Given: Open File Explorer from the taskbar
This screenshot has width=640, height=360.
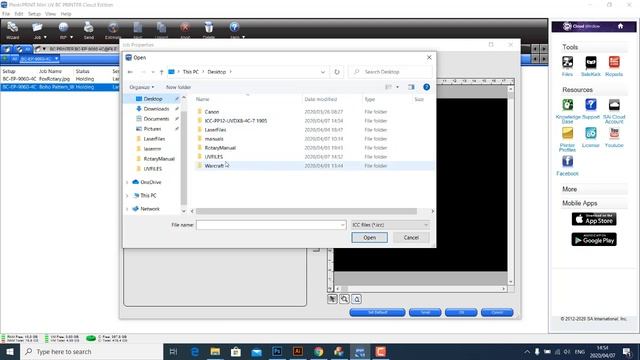Looking at the screenshot, I should coord(215,351).
